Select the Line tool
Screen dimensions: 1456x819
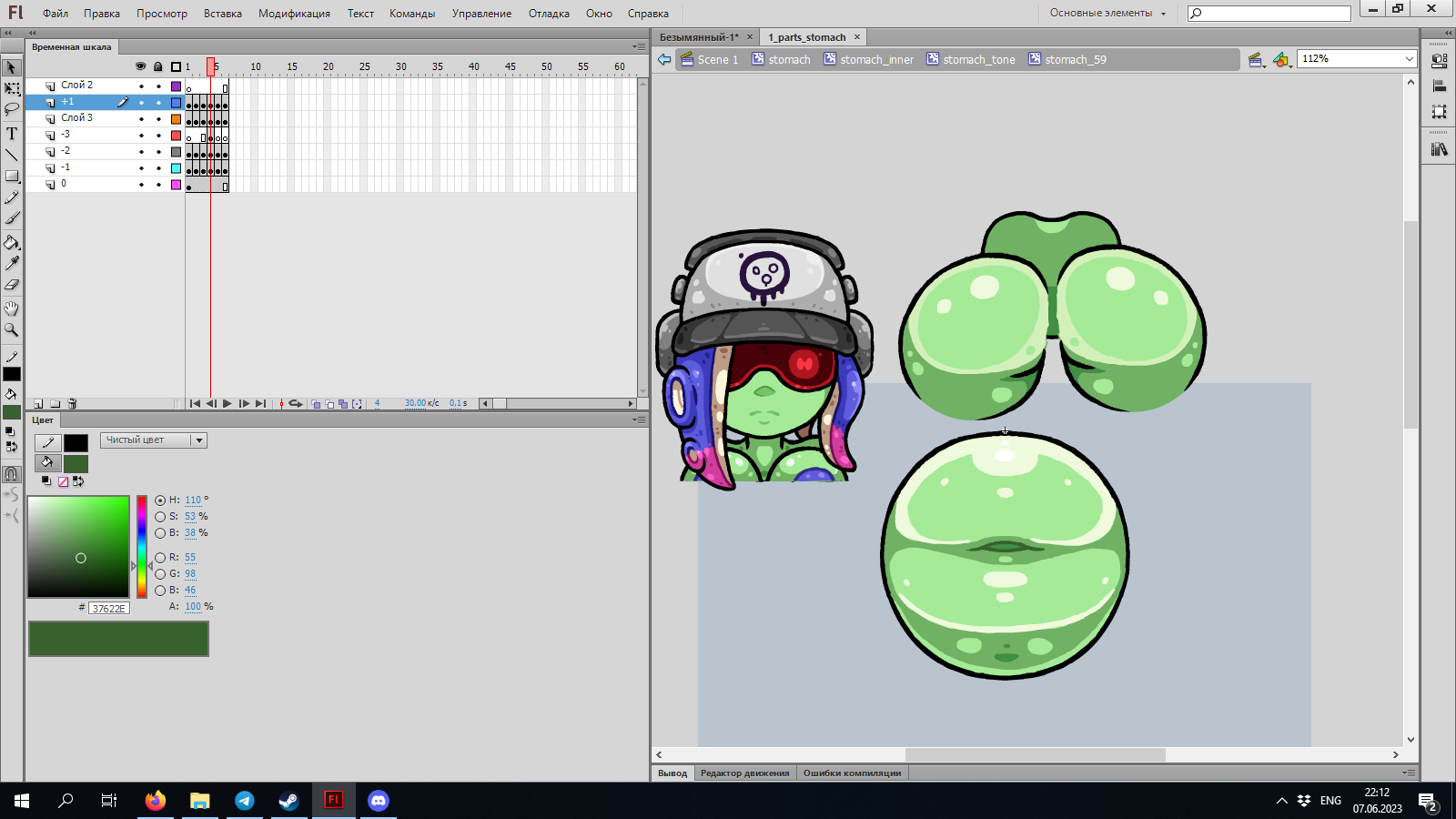(x=12, y=155)
